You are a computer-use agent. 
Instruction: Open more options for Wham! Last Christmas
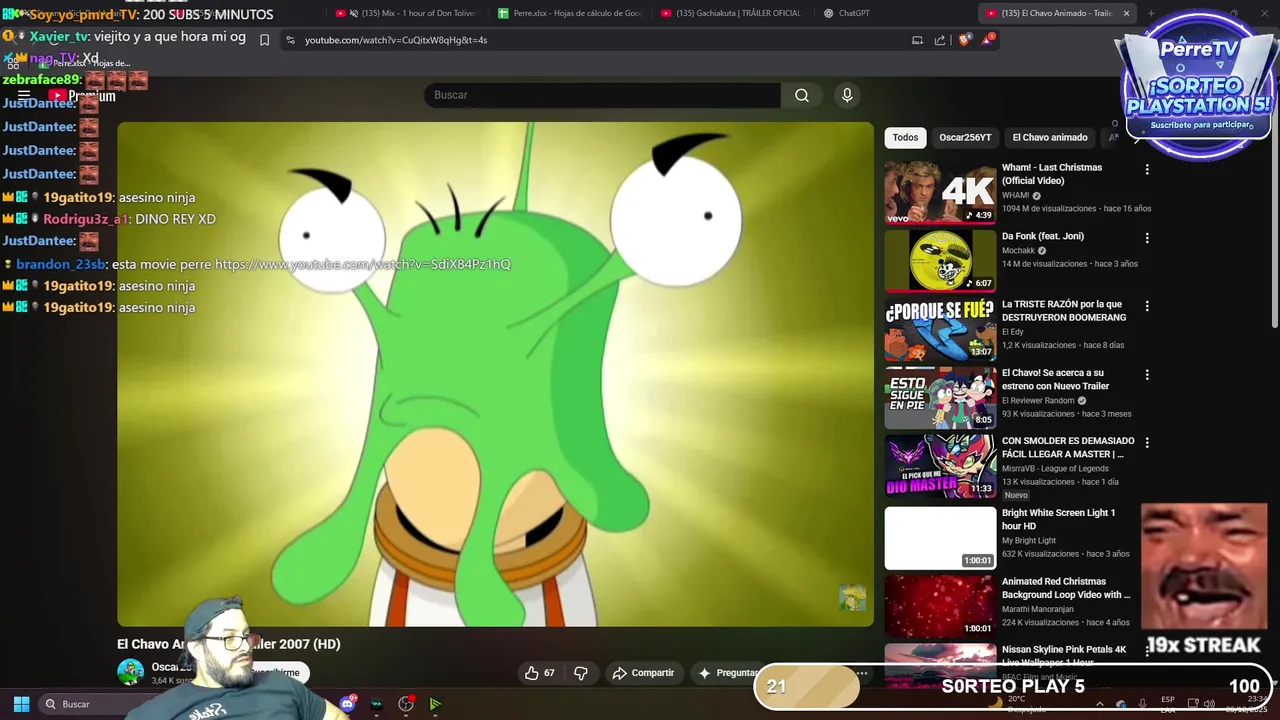(1147, 170)
